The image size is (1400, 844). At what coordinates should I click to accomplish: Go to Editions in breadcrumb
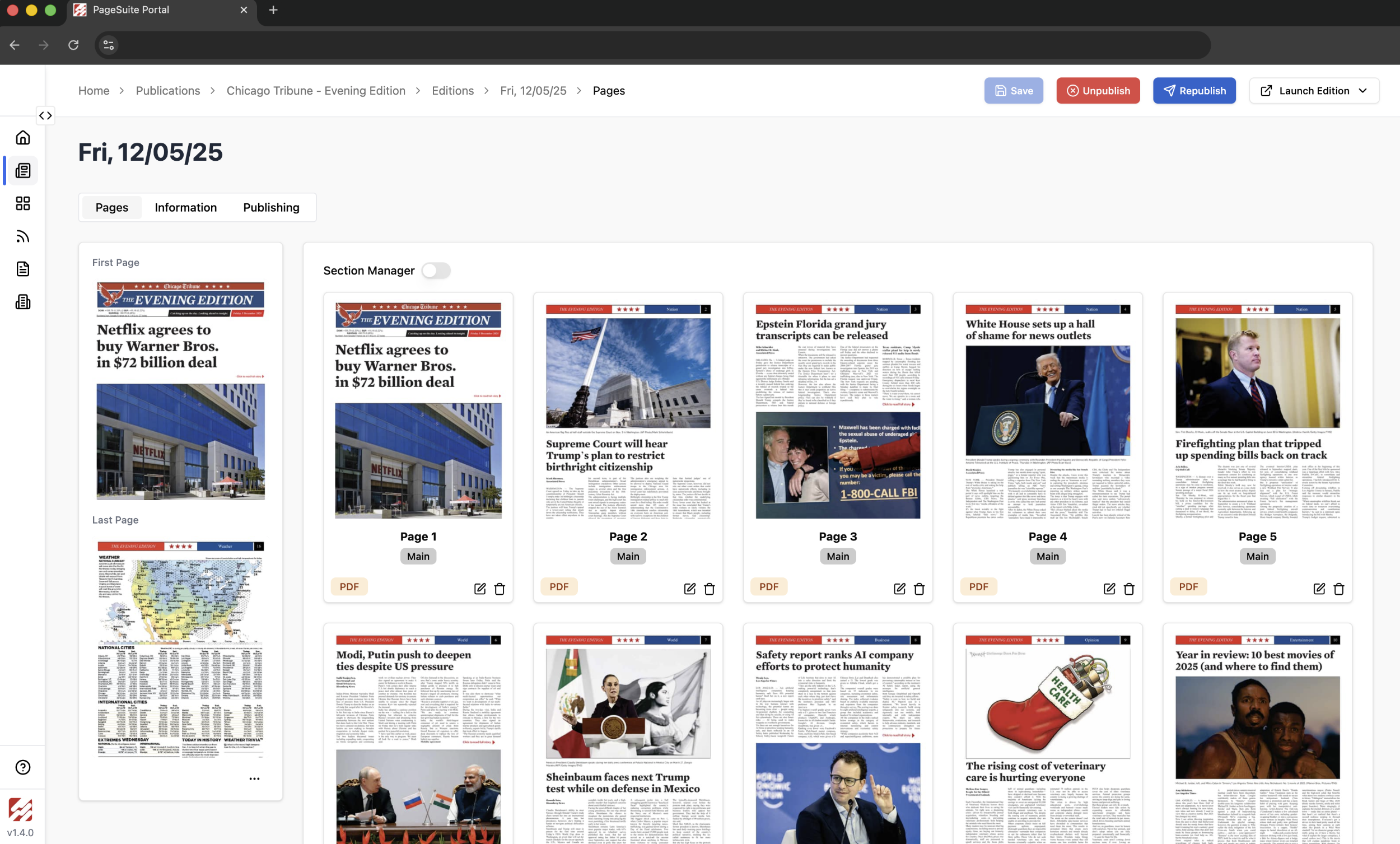point(452,91)
